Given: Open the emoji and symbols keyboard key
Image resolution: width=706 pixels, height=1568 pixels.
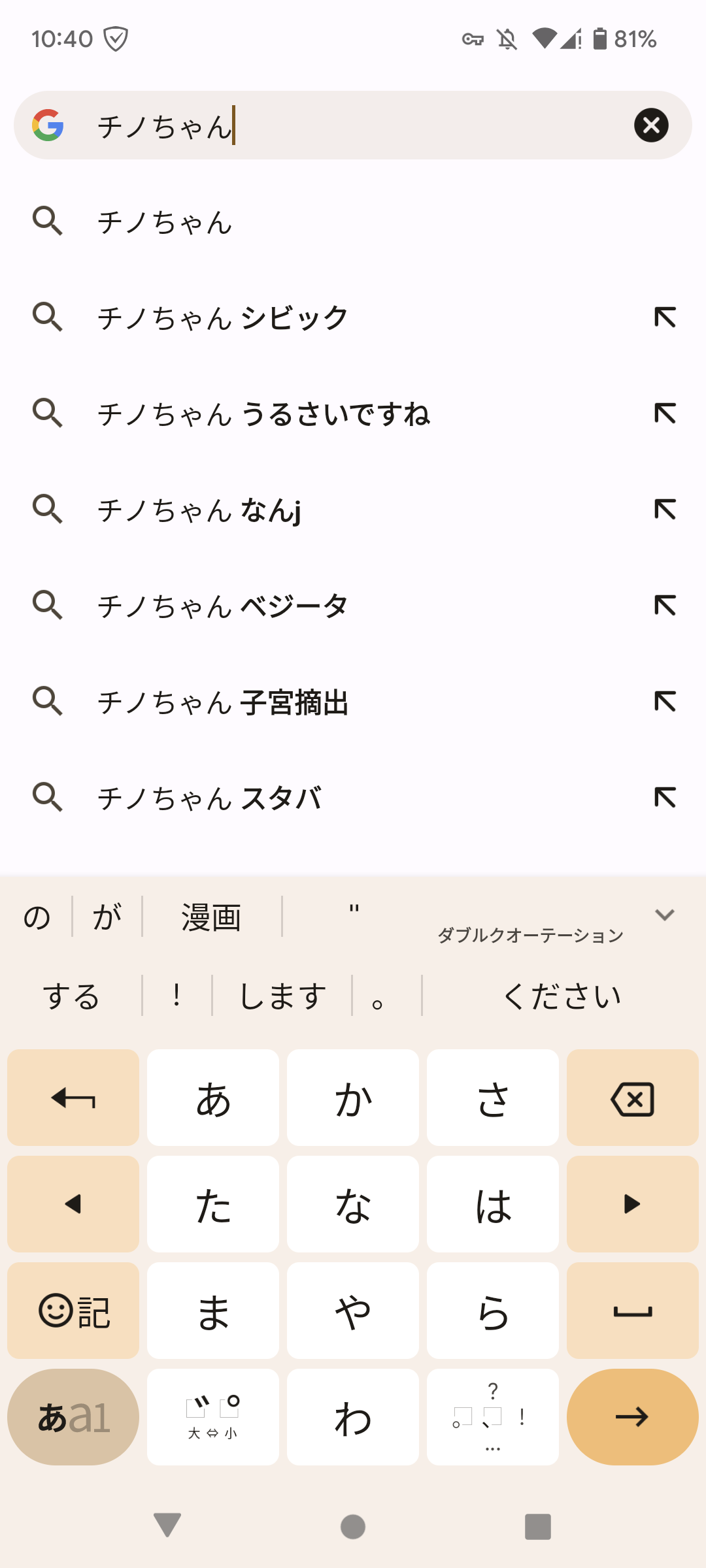Looking at the screenshot, I should click(73, 1311).
